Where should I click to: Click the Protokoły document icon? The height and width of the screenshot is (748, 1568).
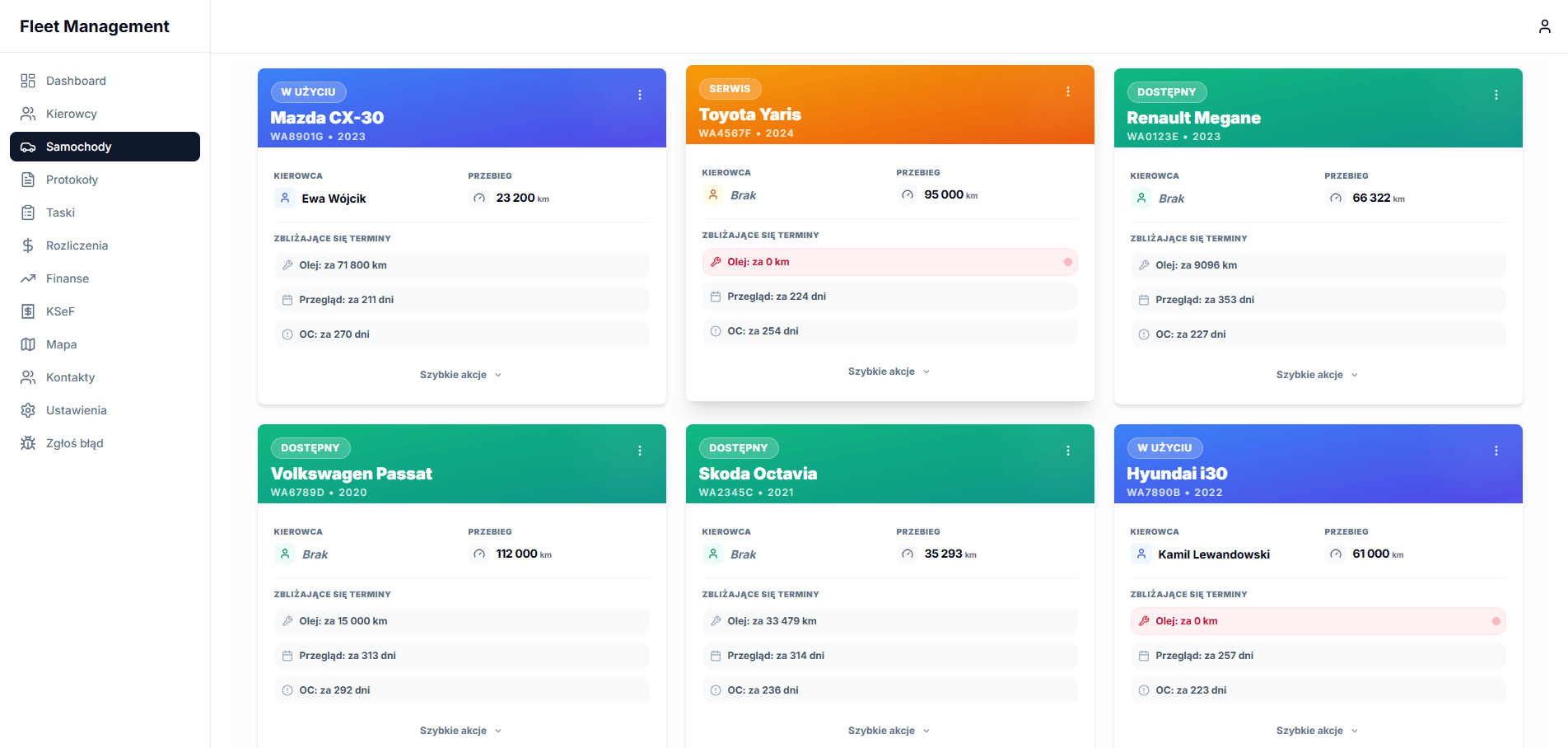[28, 180]
